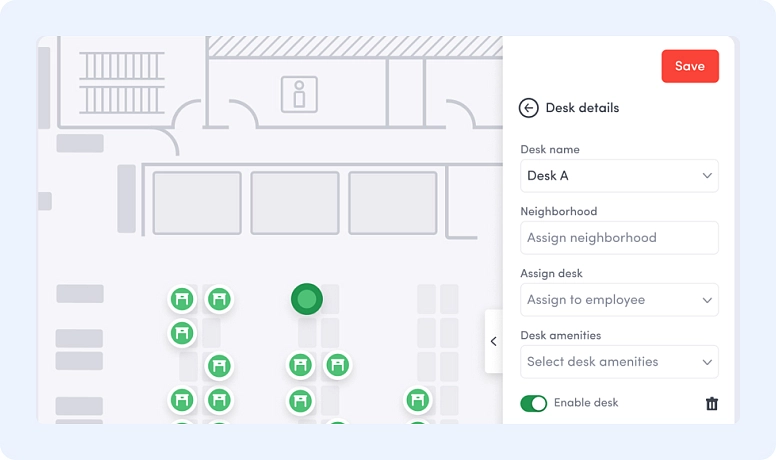Click the top-left desk icon on the map
This screenshot has width=776, height=460.
pos(182,299)
